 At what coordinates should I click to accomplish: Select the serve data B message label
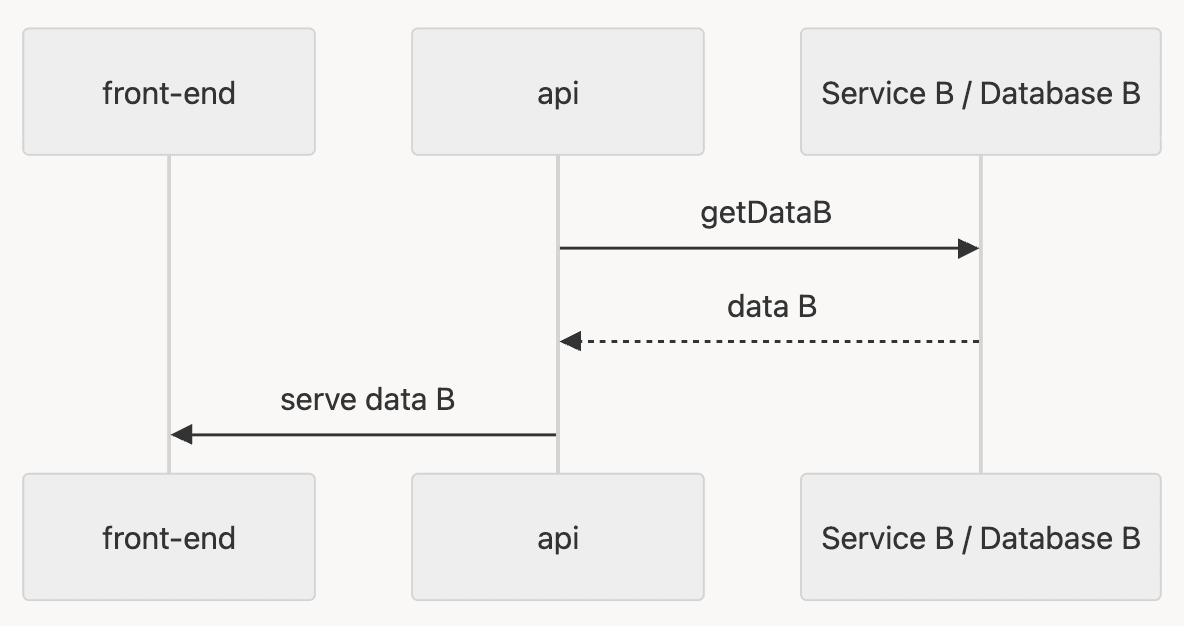coord(367,399)
